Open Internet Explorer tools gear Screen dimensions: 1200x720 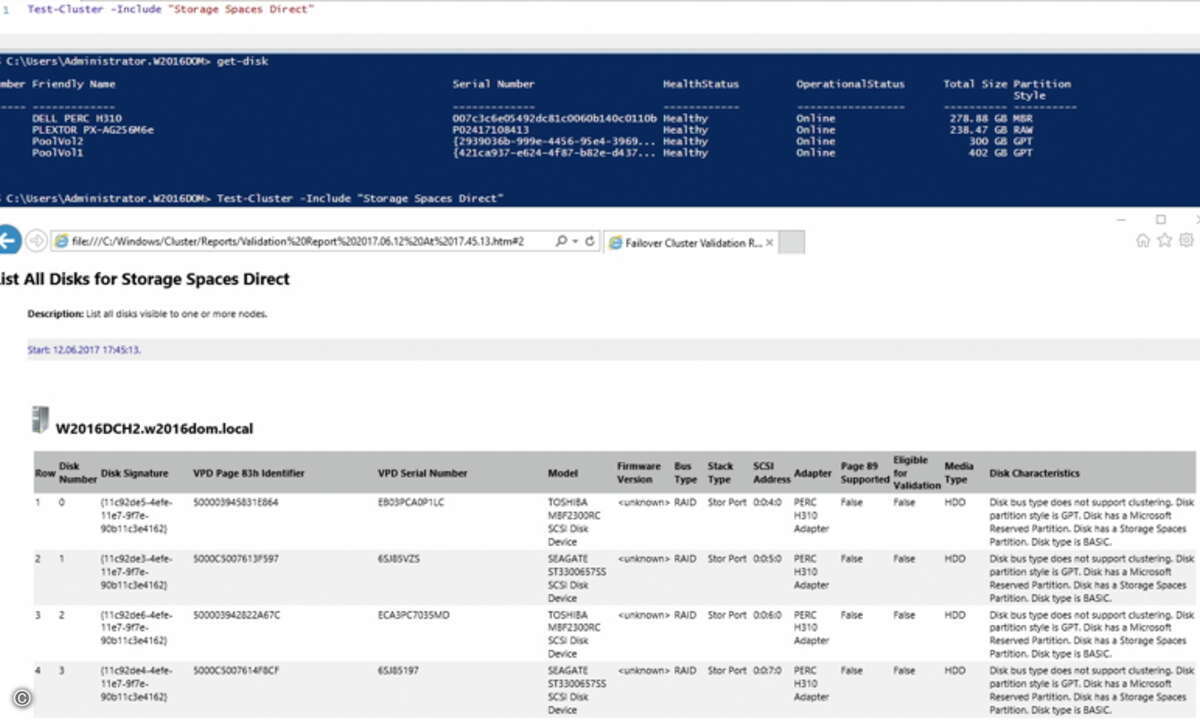(1186, 240)
